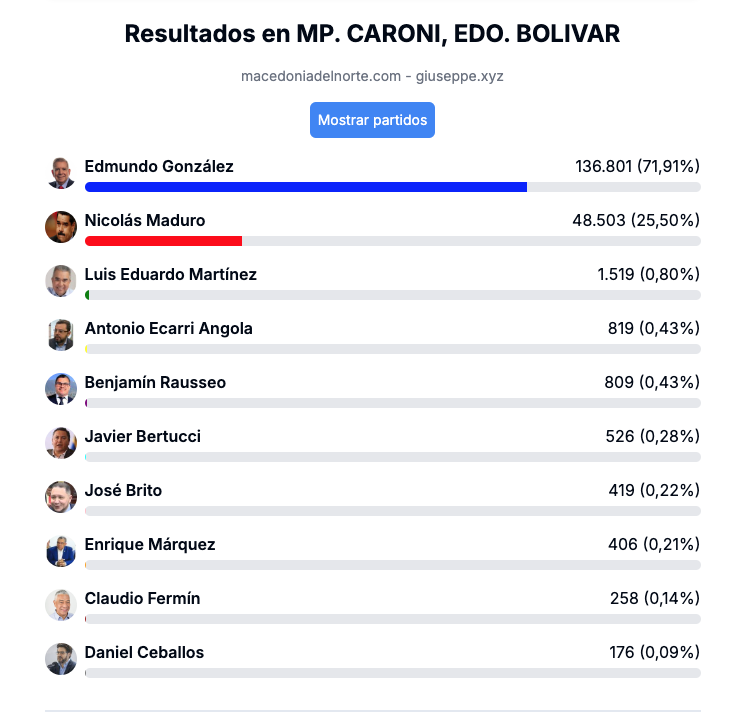The width and height of the screenshot is (748, 715).
Task: Select the Nicolás Maduro name label
Action: 145,220
